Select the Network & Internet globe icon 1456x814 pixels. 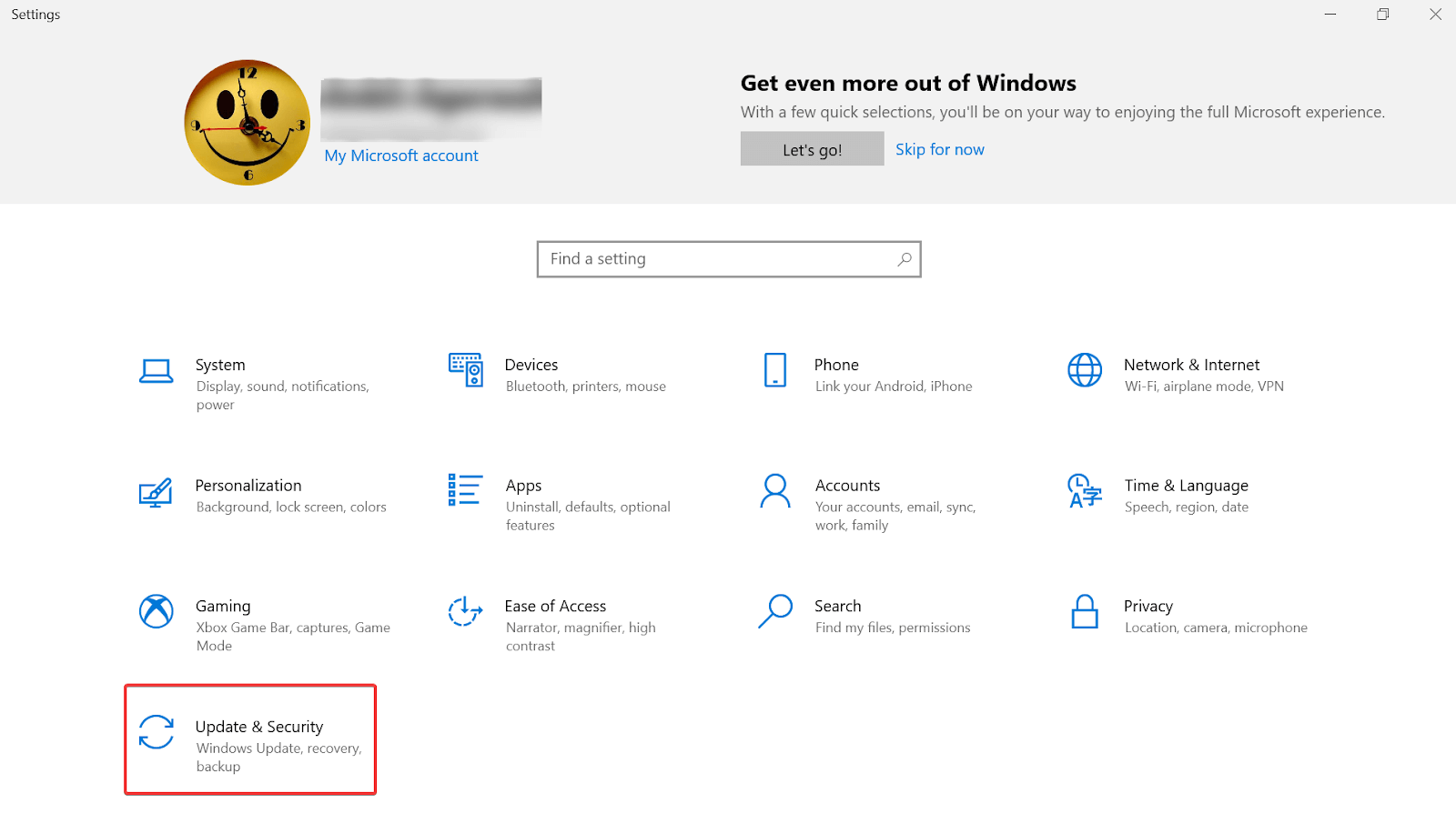(1085, 370)
